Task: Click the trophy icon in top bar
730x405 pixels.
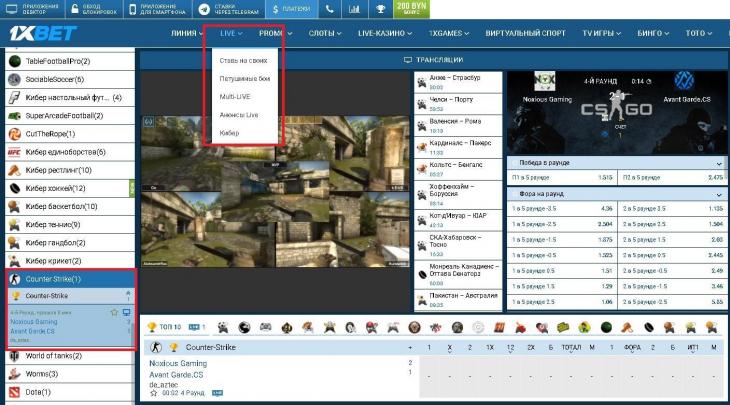Action: (379, 10)
